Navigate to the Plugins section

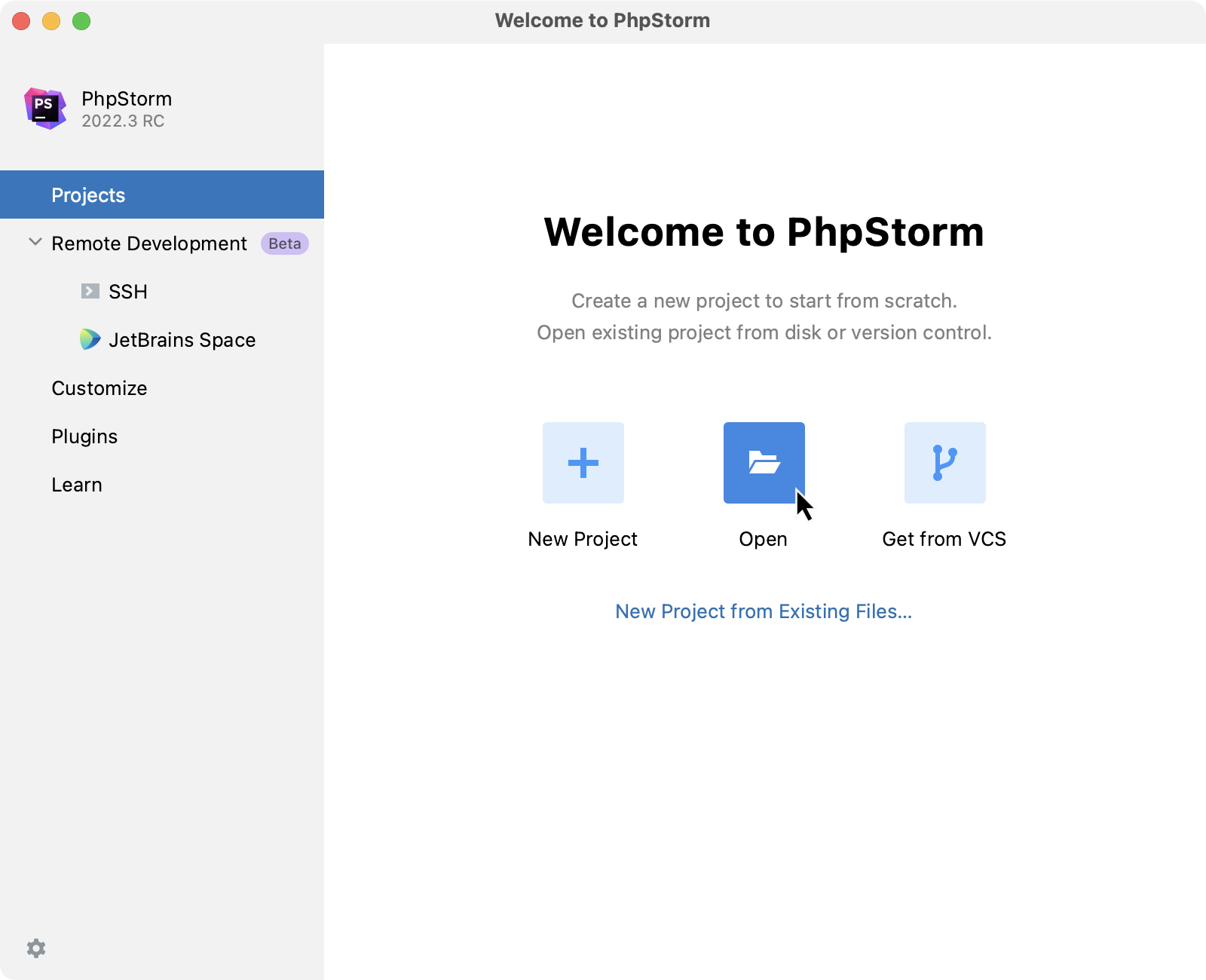pyautogui.click(x=84, y=436)
